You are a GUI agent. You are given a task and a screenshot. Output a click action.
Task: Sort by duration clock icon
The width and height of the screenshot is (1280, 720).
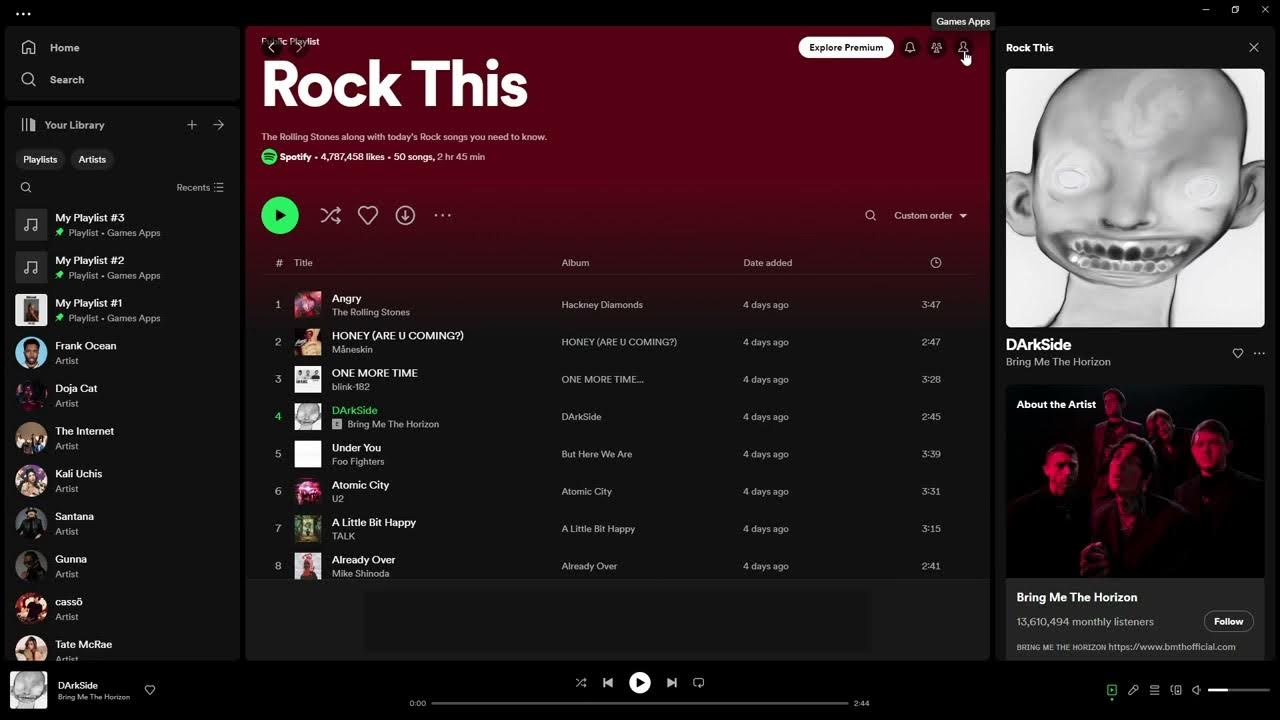(x=936, y=263)
